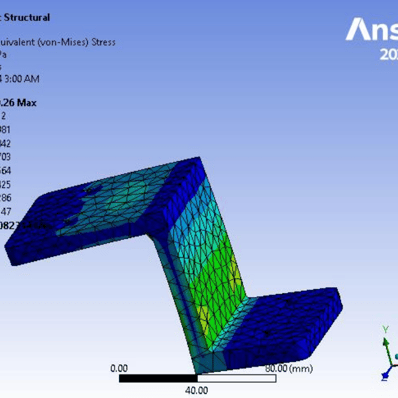Click the Ansys logo in the corner
The width and height of the screenshot is (398, 398).
[372, 29]
